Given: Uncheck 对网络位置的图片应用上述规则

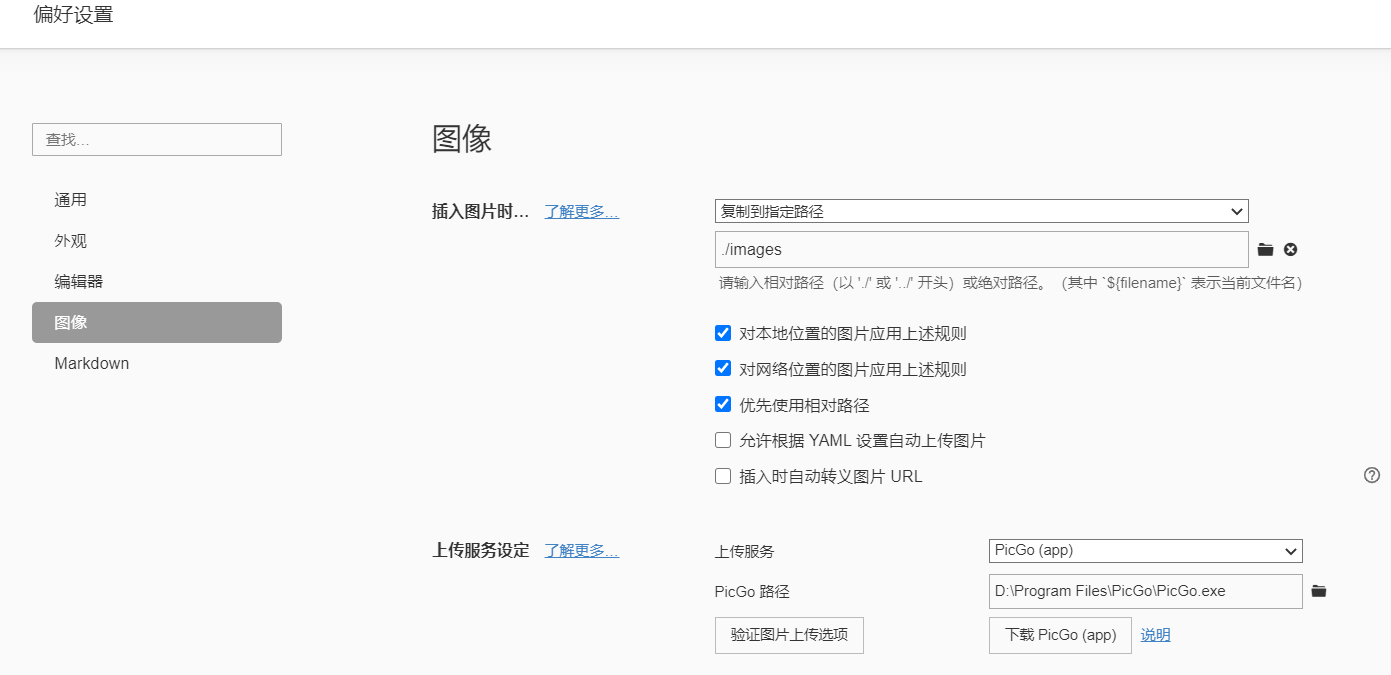Looking at the screenshot, I should [723, 368].
